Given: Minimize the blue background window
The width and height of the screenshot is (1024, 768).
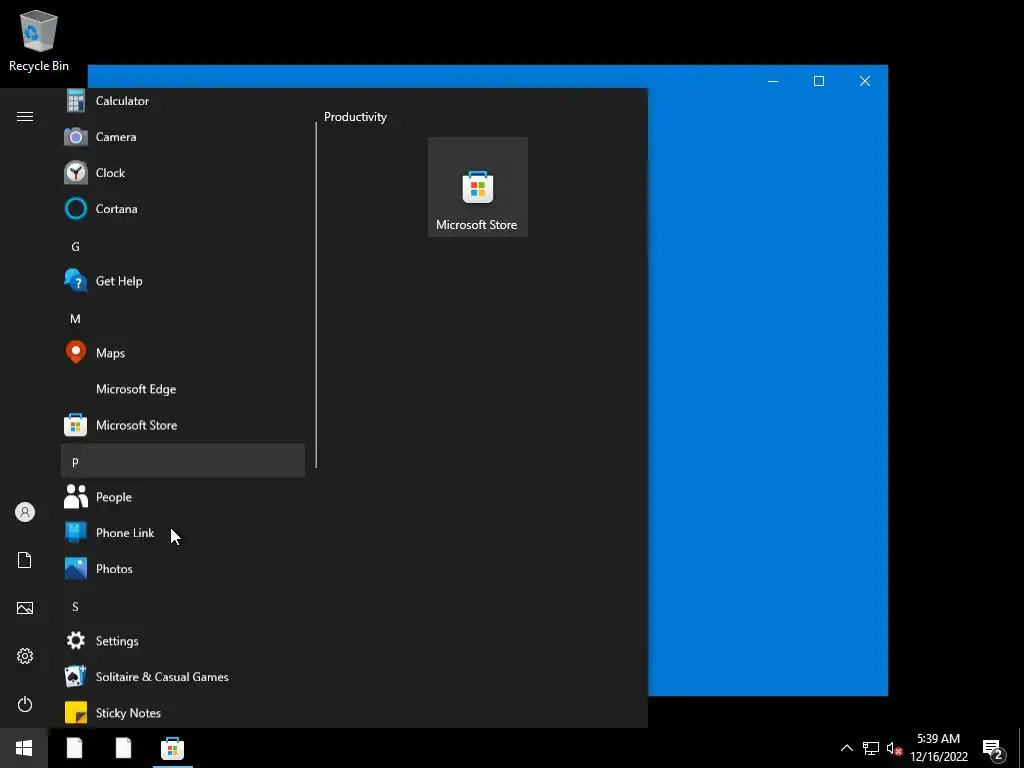Looking at the screenshot, I should [773, 81].
